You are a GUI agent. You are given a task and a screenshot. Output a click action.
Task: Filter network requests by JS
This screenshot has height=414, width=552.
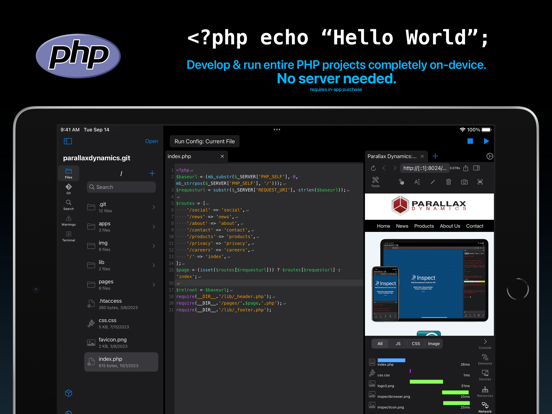click(x=398, y=344)
